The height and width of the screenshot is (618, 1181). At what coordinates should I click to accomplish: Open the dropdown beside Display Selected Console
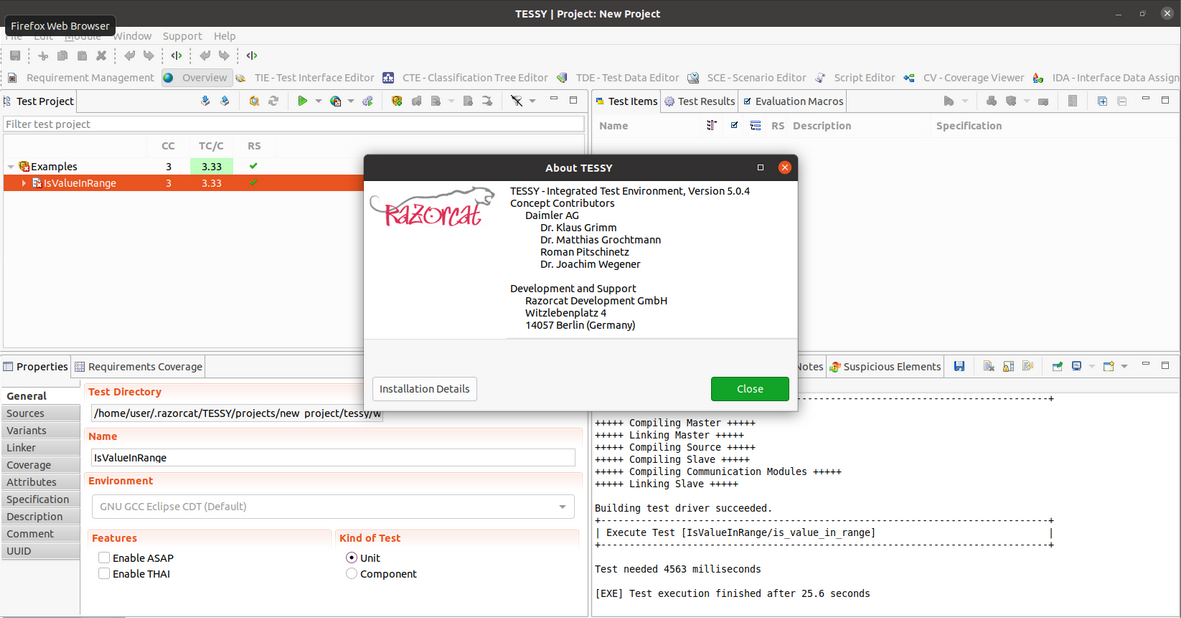(1092, 367)
